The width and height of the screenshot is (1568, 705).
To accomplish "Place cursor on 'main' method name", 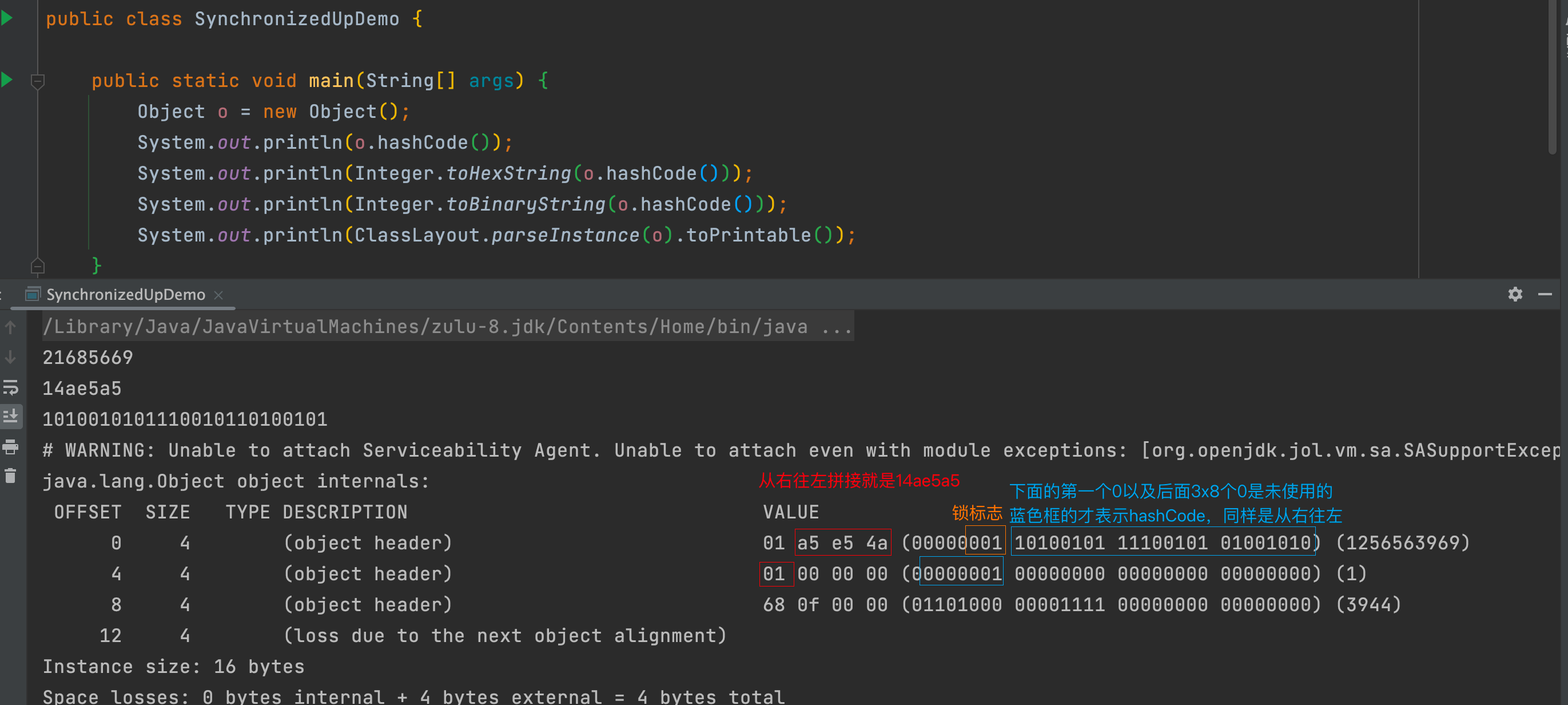I will click(331, 81).
